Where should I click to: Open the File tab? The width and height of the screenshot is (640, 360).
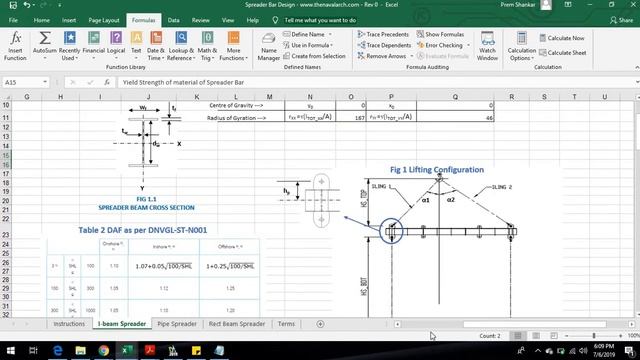click(13, 20)
